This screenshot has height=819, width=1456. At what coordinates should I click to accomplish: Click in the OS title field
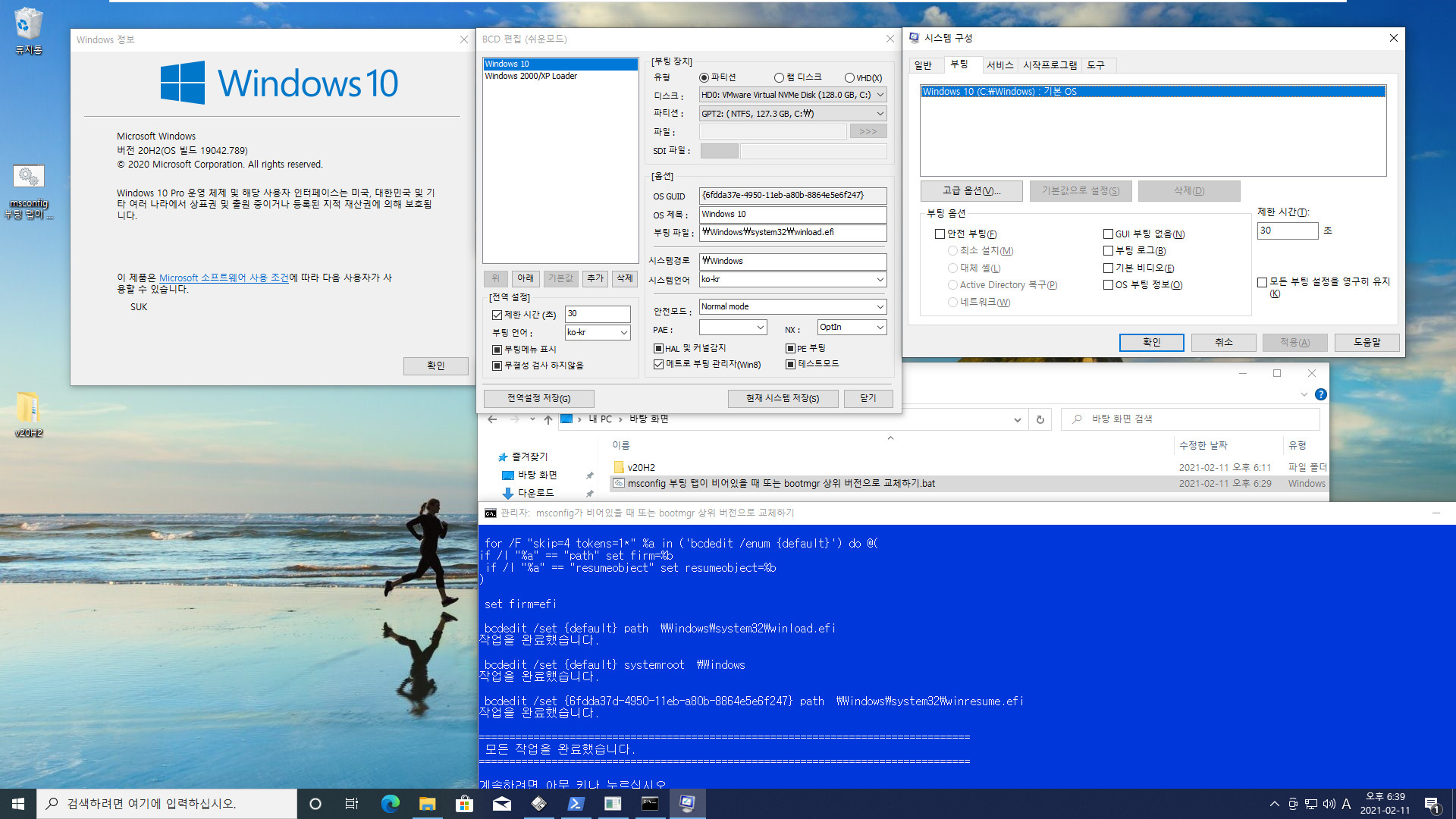pos(792,214)
